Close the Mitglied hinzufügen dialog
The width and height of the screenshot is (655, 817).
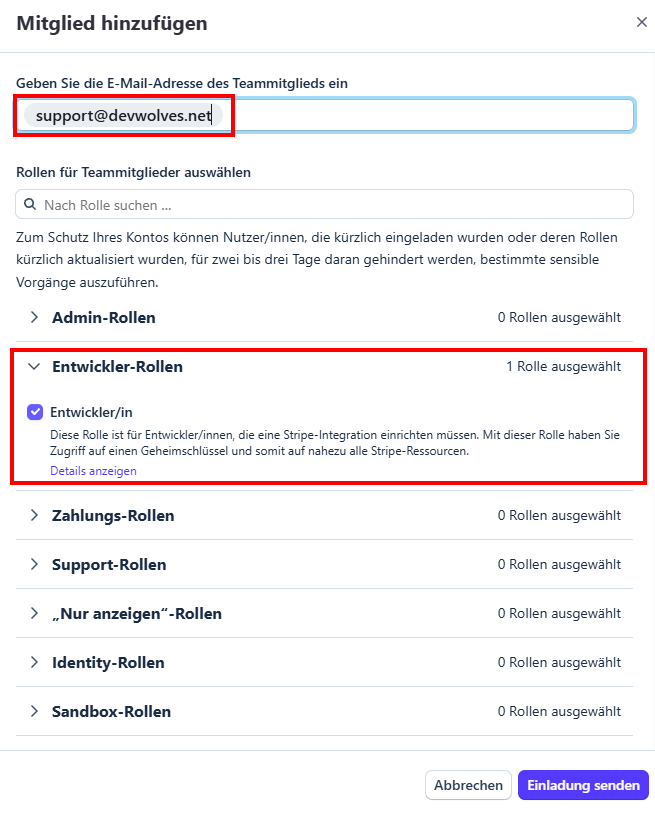641,22
